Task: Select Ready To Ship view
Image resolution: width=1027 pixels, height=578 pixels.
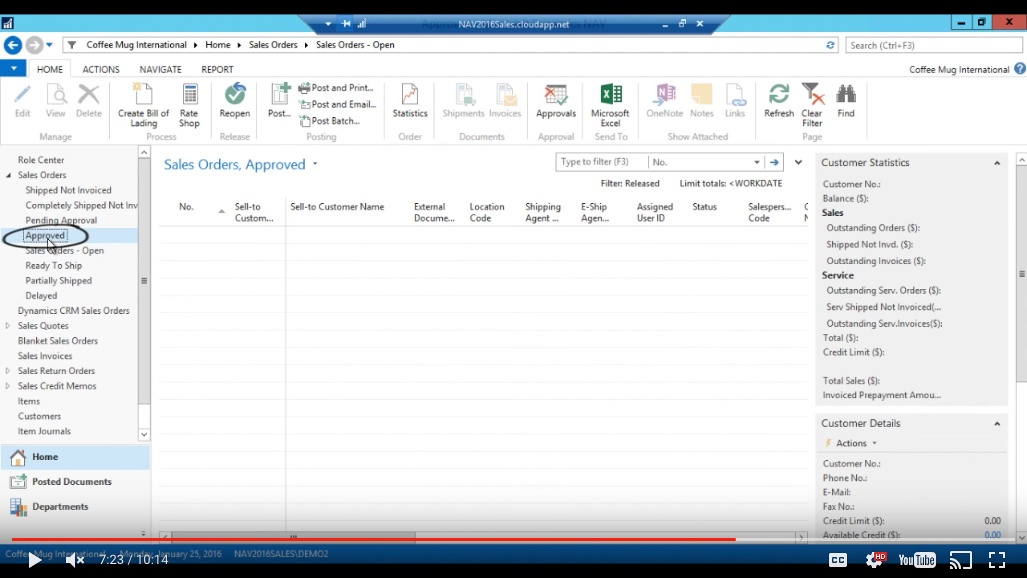Action: click(54, 265)
